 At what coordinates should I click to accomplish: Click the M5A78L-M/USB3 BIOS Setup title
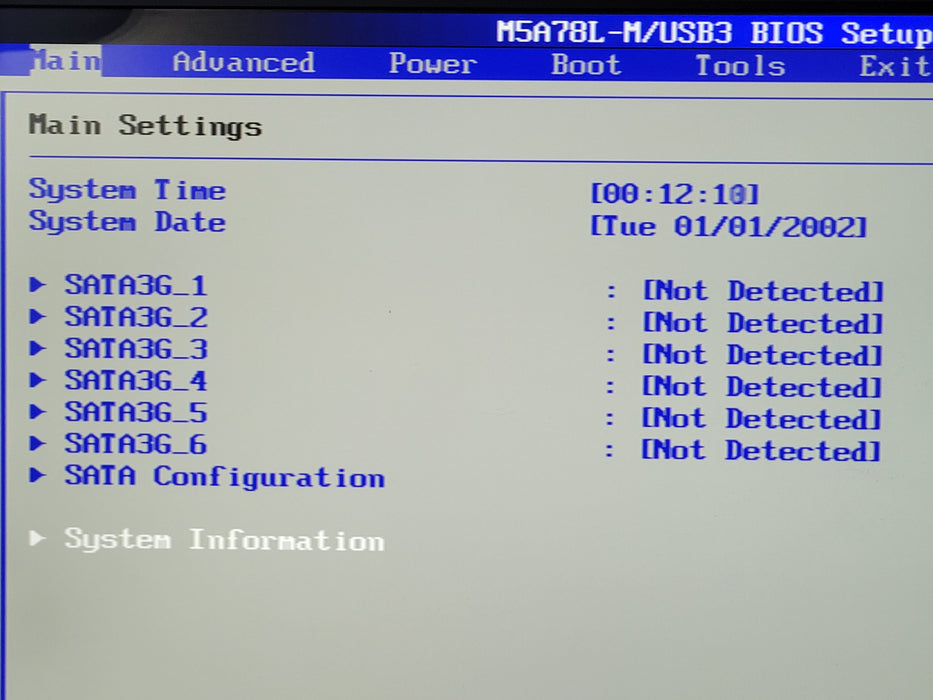click(x=714, y=33)
